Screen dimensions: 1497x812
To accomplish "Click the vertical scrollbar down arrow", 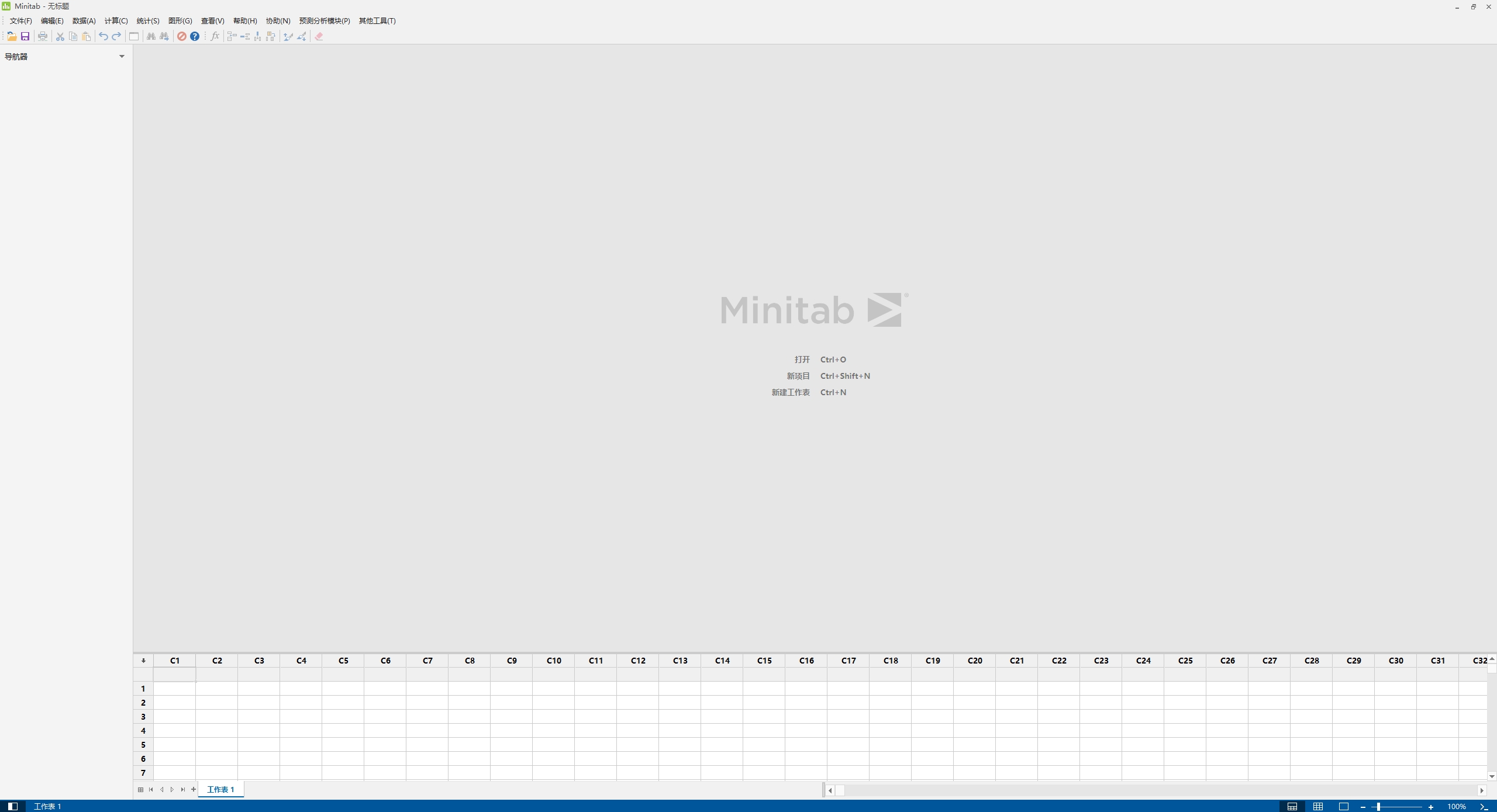I will pyautogui.click(x=1492, y=777).
